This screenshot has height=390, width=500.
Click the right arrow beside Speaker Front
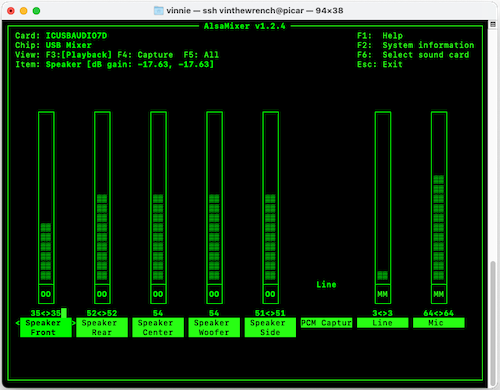(74, 323)
